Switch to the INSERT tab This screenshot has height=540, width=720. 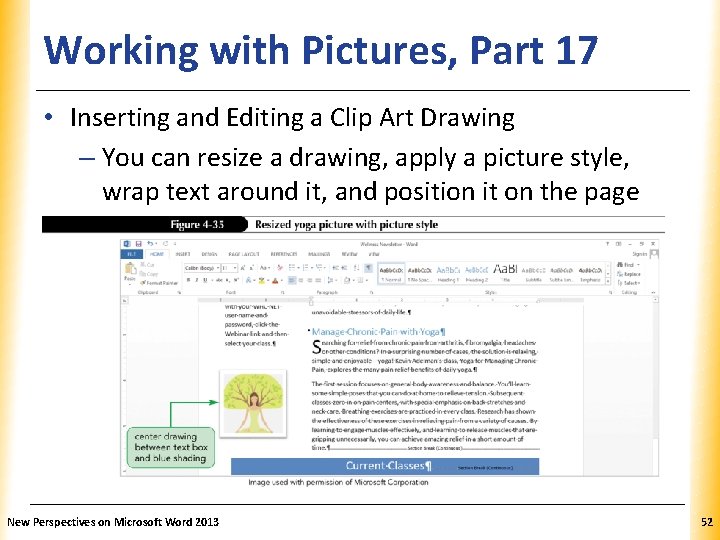click(x=183, y=254)
